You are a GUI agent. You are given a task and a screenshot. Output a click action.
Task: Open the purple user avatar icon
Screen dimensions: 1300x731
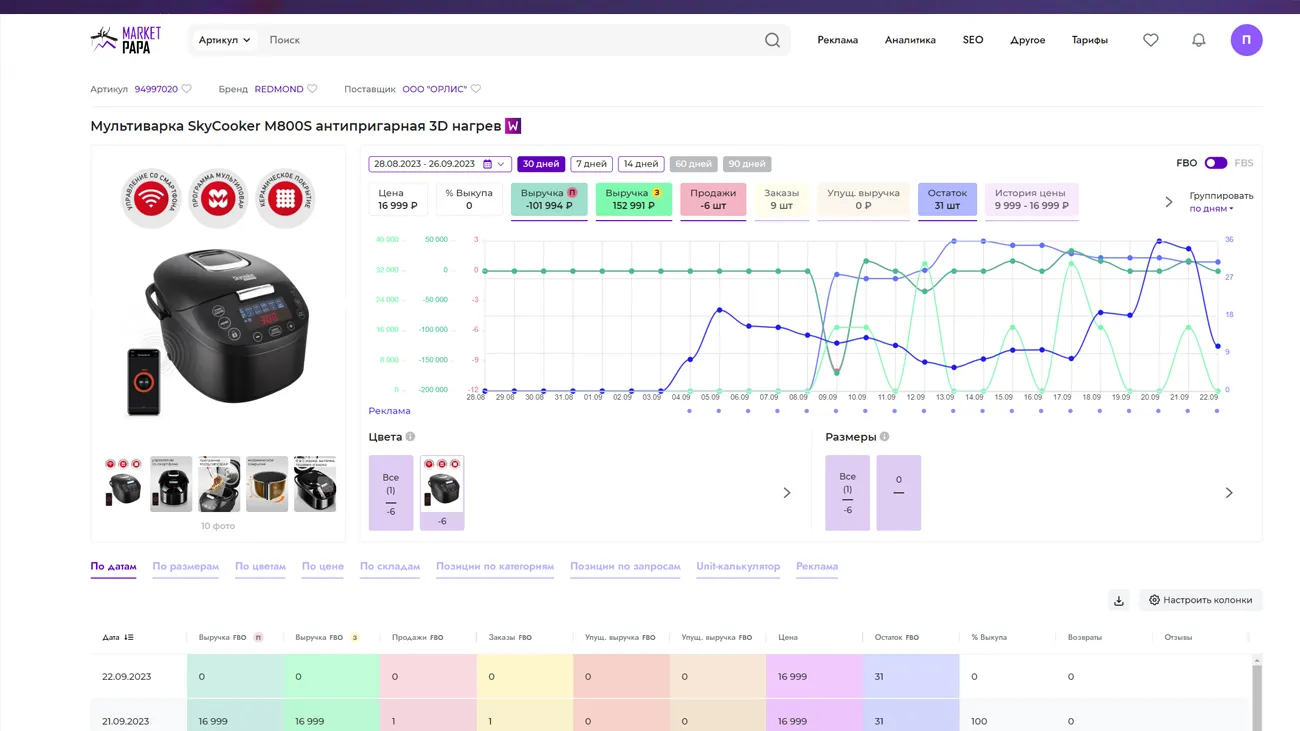coord(1246,40)
